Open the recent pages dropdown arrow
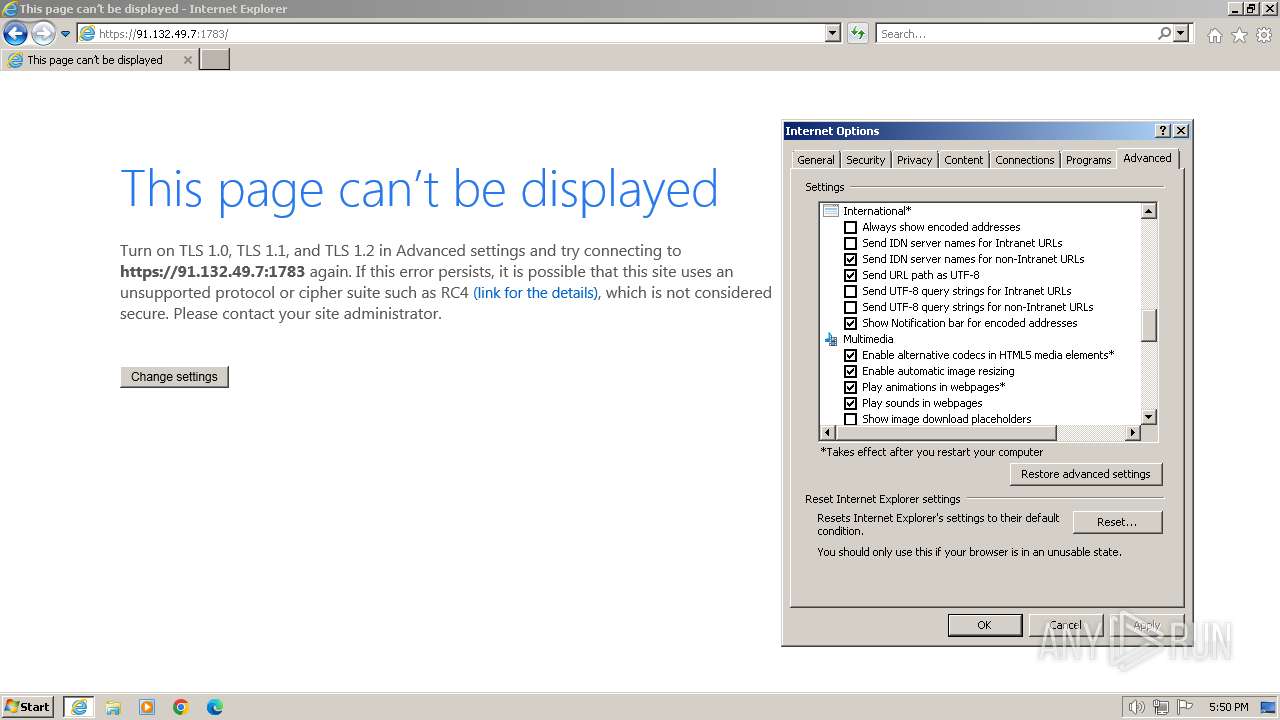Screen dimensions: 1280x720 (65, 34)
